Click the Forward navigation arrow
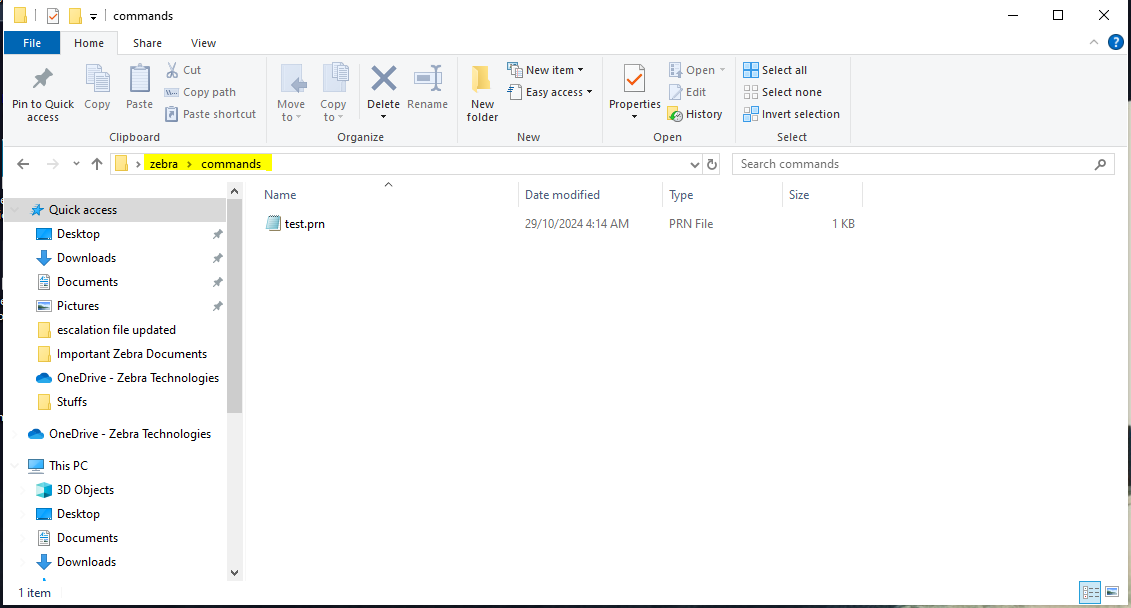1131x608 pixels. click(x=53, y=164)
